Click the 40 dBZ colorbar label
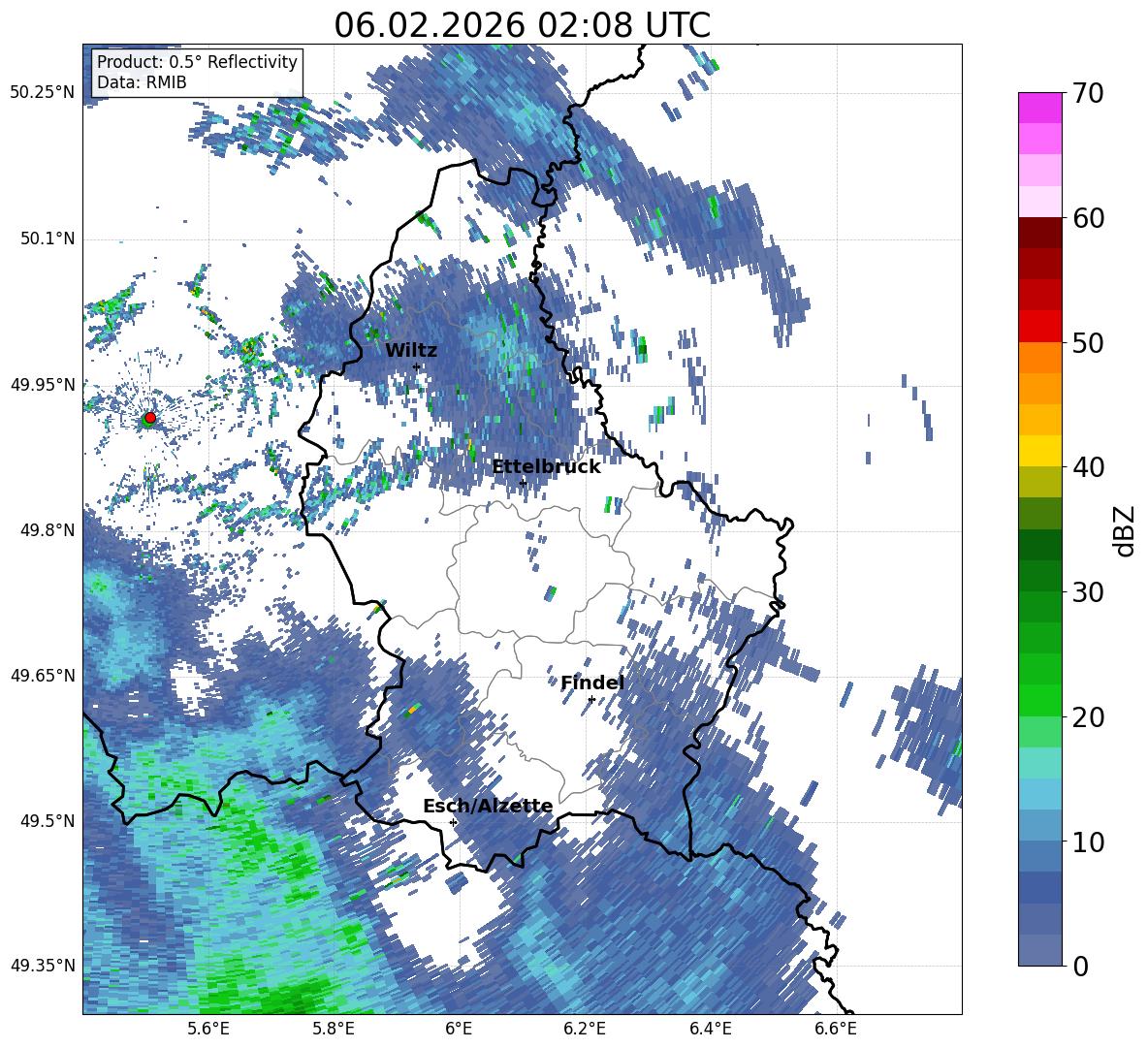The width and height of the screenshot is (1148, 1048). point(1087,467)
